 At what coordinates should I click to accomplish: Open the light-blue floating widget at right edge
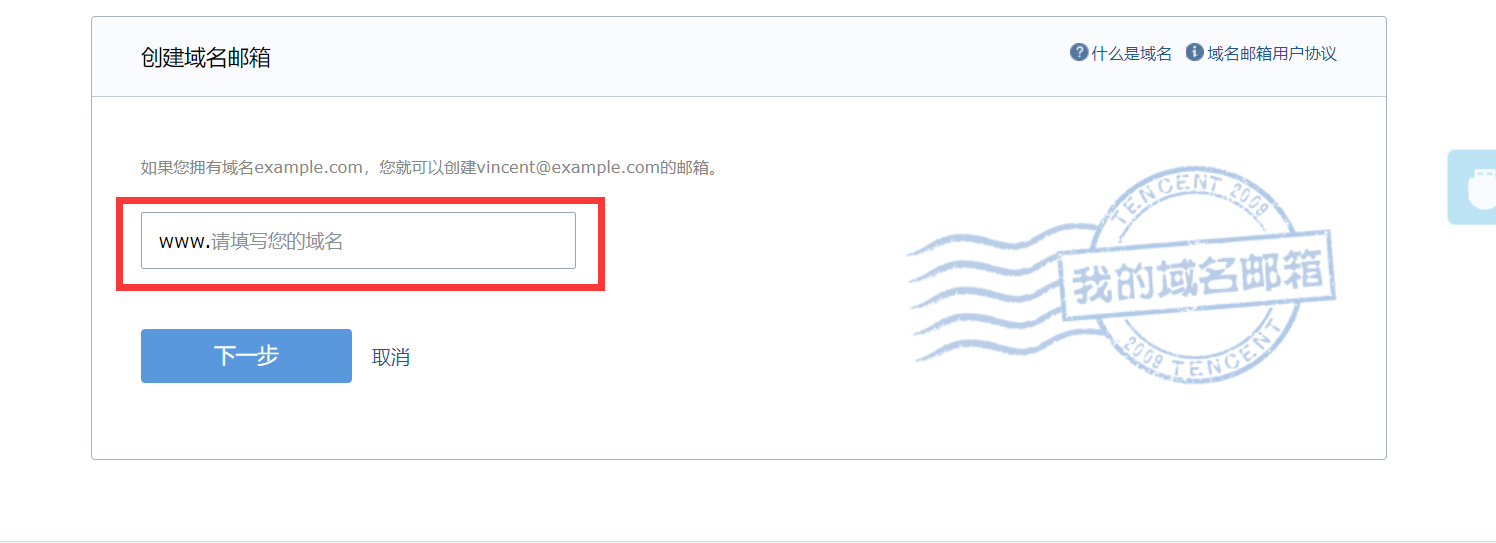click(1472, 187)
